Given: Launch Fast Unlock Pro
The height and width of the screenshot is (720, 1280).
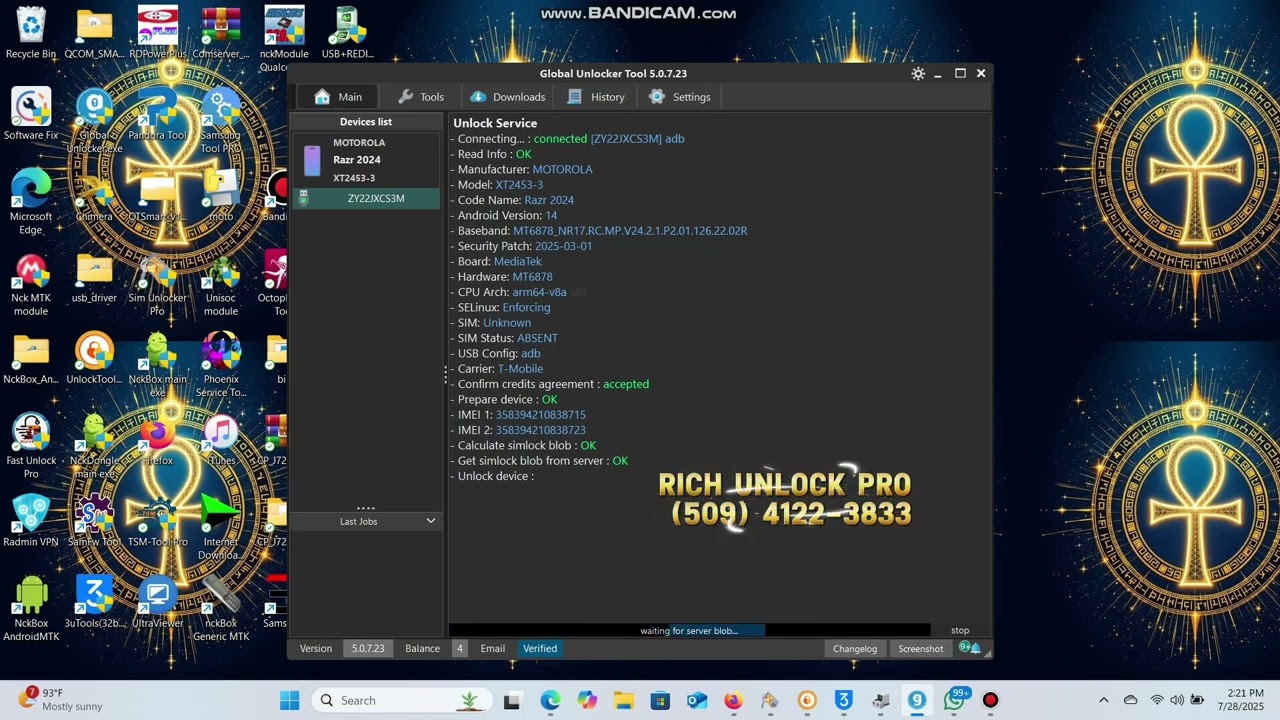Looking at the screenshot, I should click(x=31, y=446).
